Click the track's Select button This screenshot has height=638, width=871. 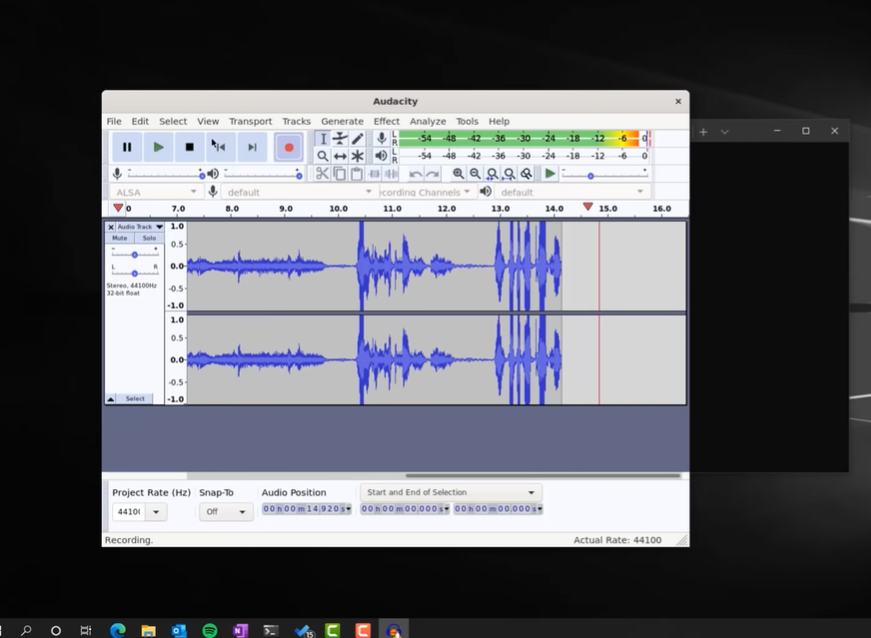tap(135, 398)
